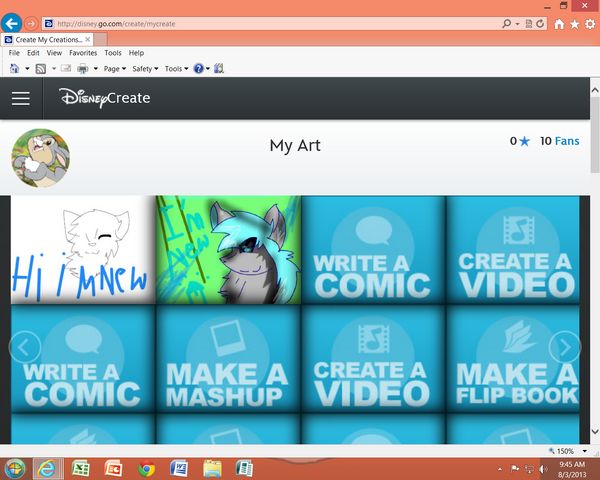Click the Print icon
600x480 pixels.
[x=83, y=69]
